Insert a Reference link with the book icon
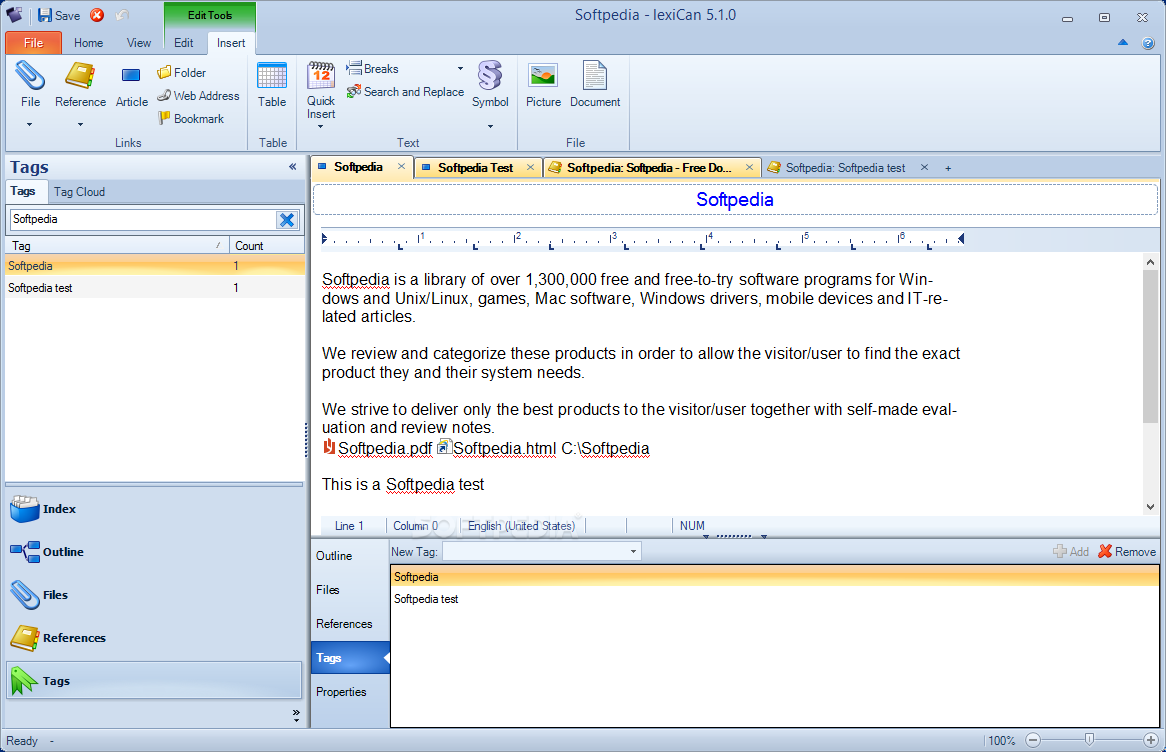Viewport: 1166px width, 752px height. 80,86
